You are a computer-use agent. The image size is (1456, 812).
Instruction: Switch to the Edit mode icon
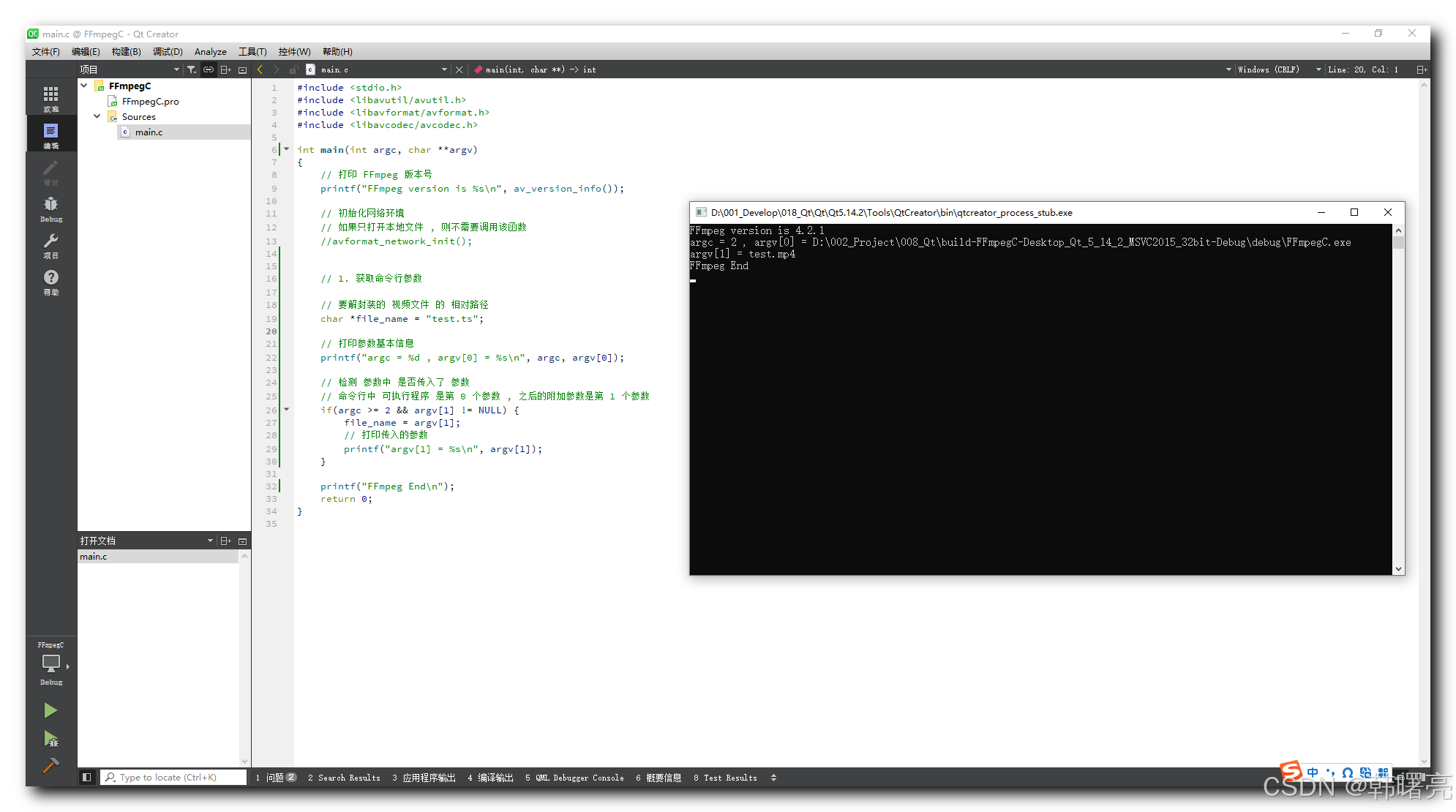(50, 135)
